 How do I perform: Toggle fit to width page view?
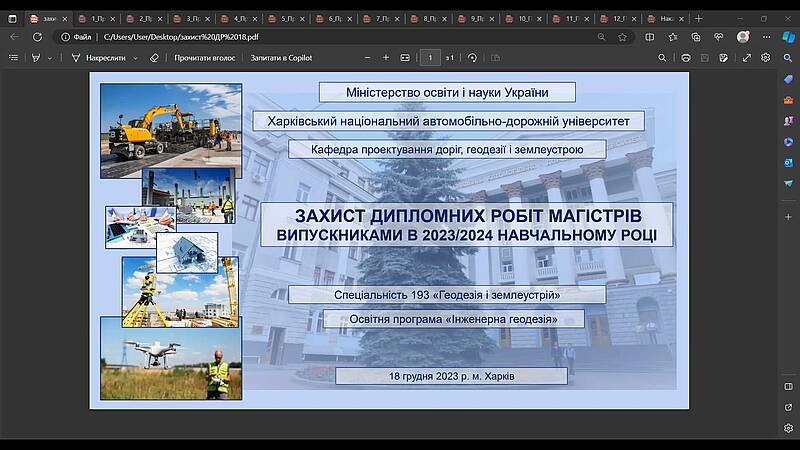coord(405,58)
